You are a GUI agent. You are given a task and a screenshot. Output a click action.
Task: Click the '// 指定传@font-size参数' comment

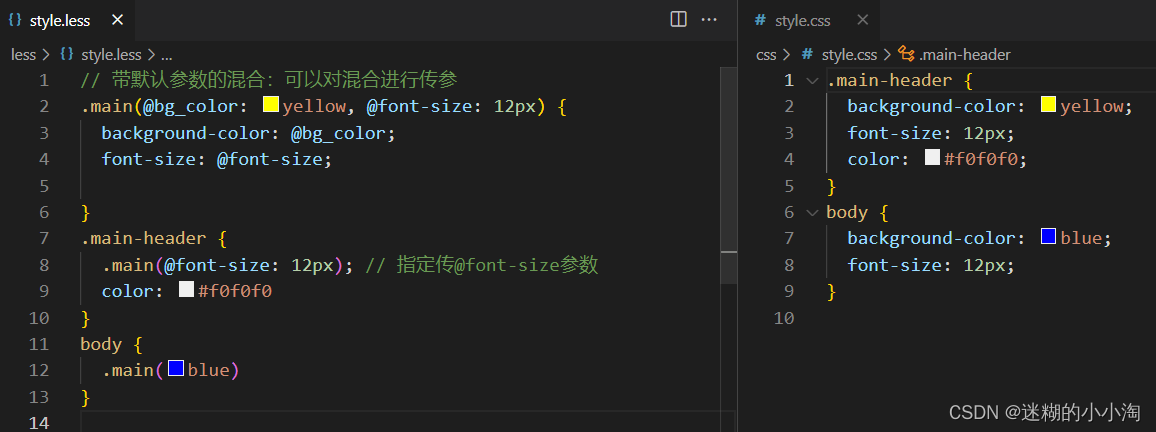481,265
